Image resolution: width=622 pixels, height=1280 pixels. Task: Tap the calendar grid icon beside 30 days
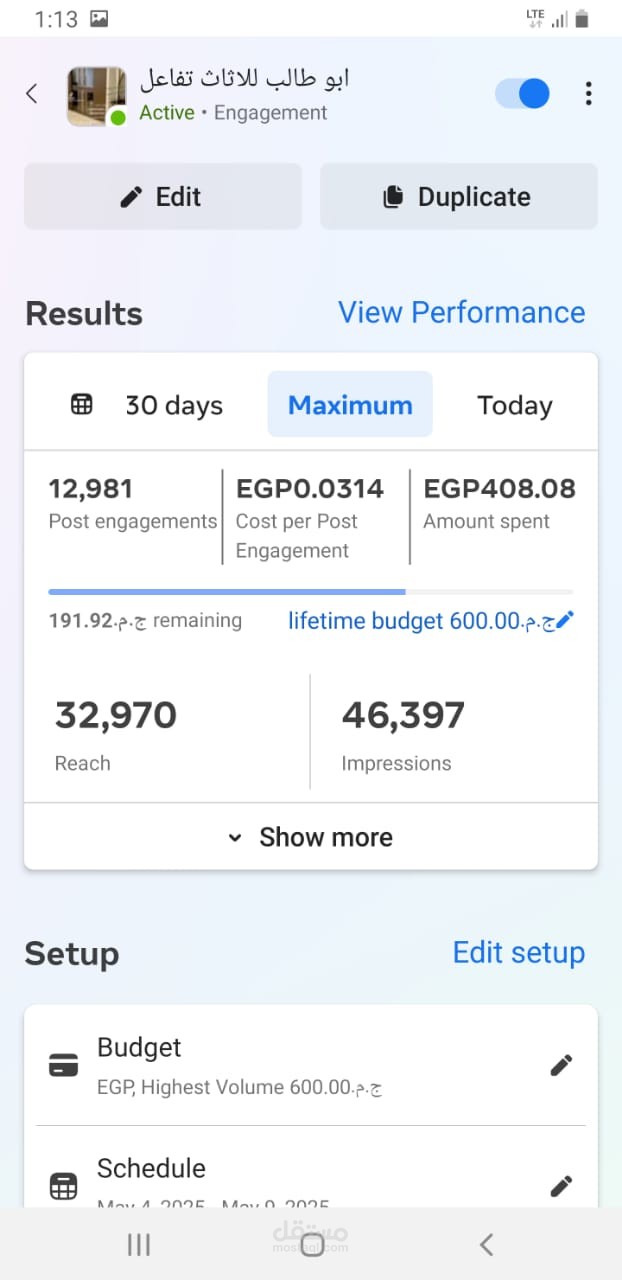point(82,405)
